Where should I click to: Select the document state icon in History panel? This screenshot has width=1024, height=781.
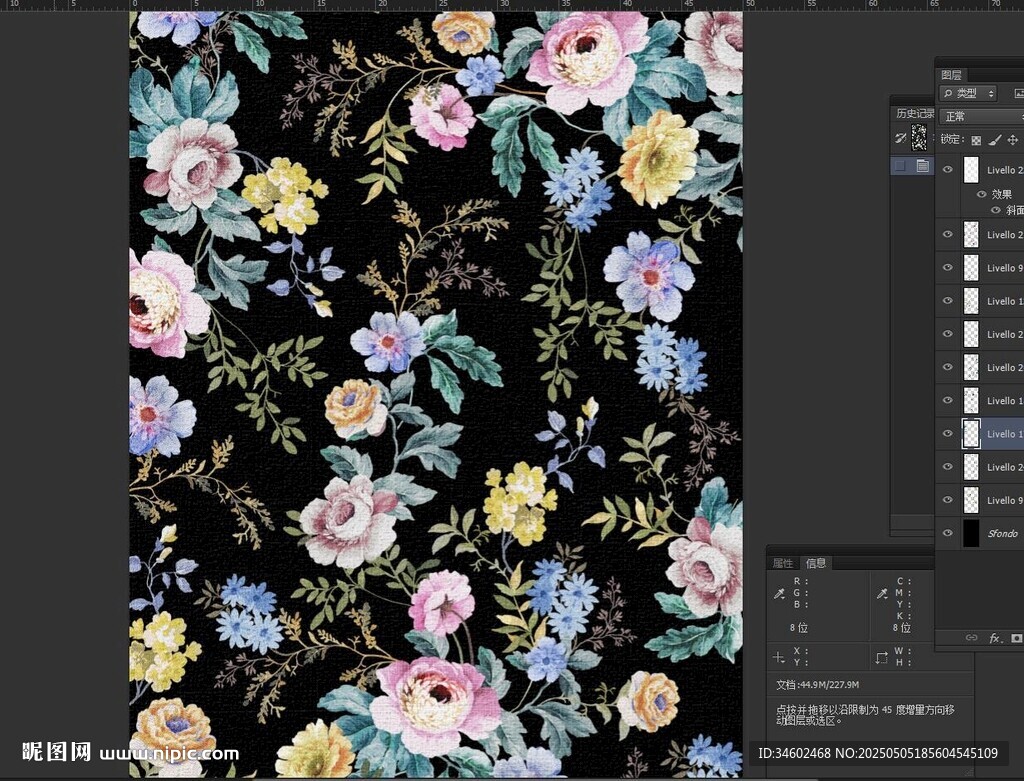click(x=922, y=166)
